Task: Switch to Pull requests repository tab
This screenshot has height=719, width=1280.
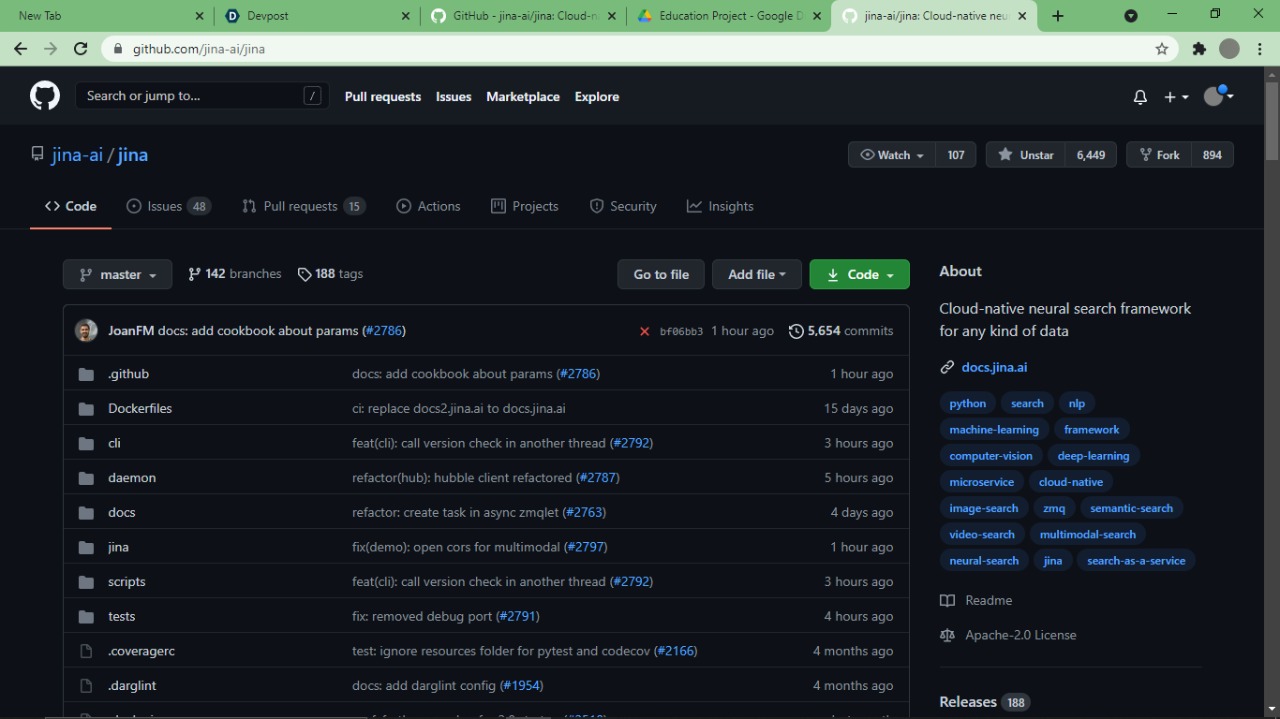Action: [x=303, y=206]
